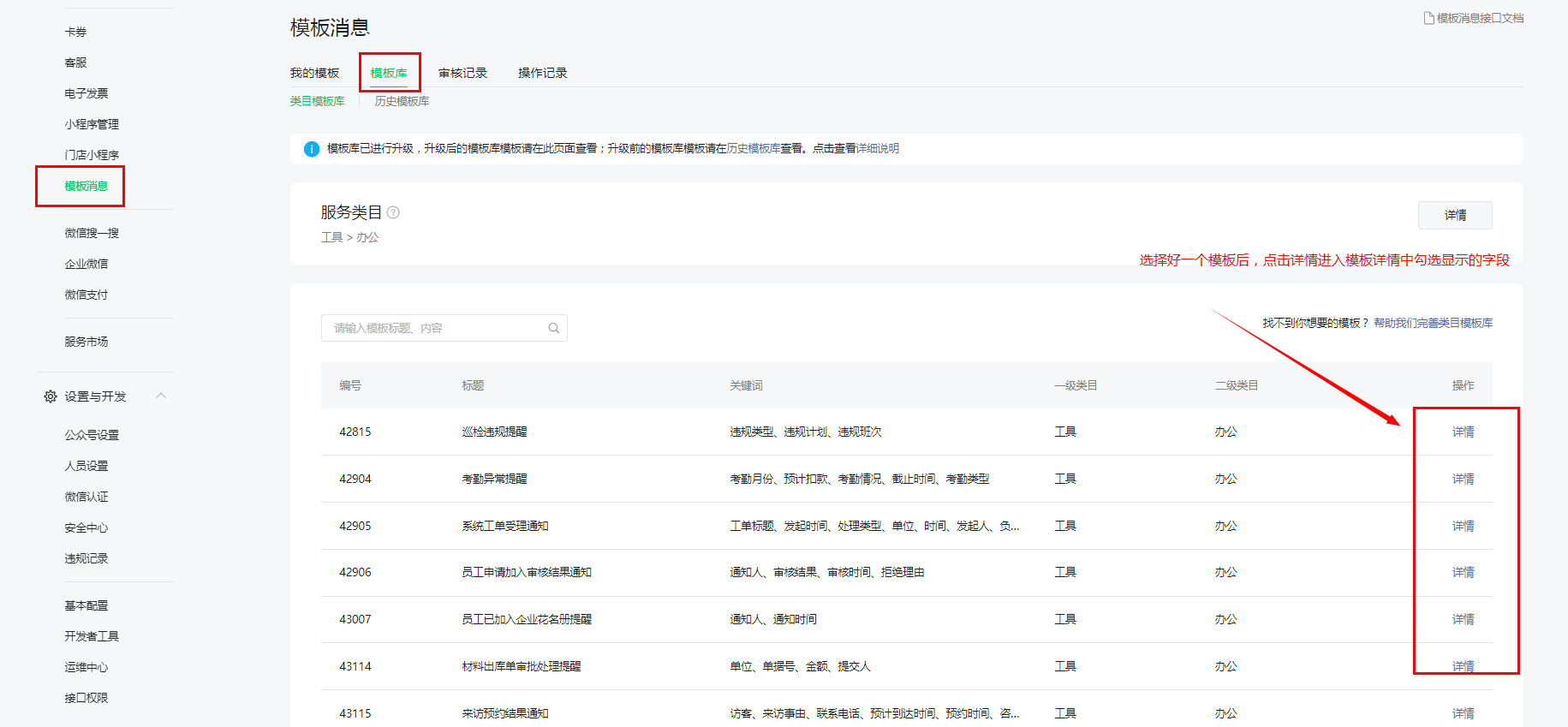
Task: Open the 审核记录 tab
Action: [462, 73]
